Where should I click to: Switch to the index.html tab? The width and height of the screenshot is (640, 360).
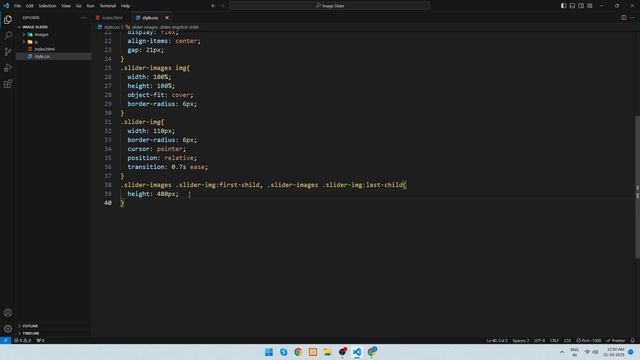110,18
